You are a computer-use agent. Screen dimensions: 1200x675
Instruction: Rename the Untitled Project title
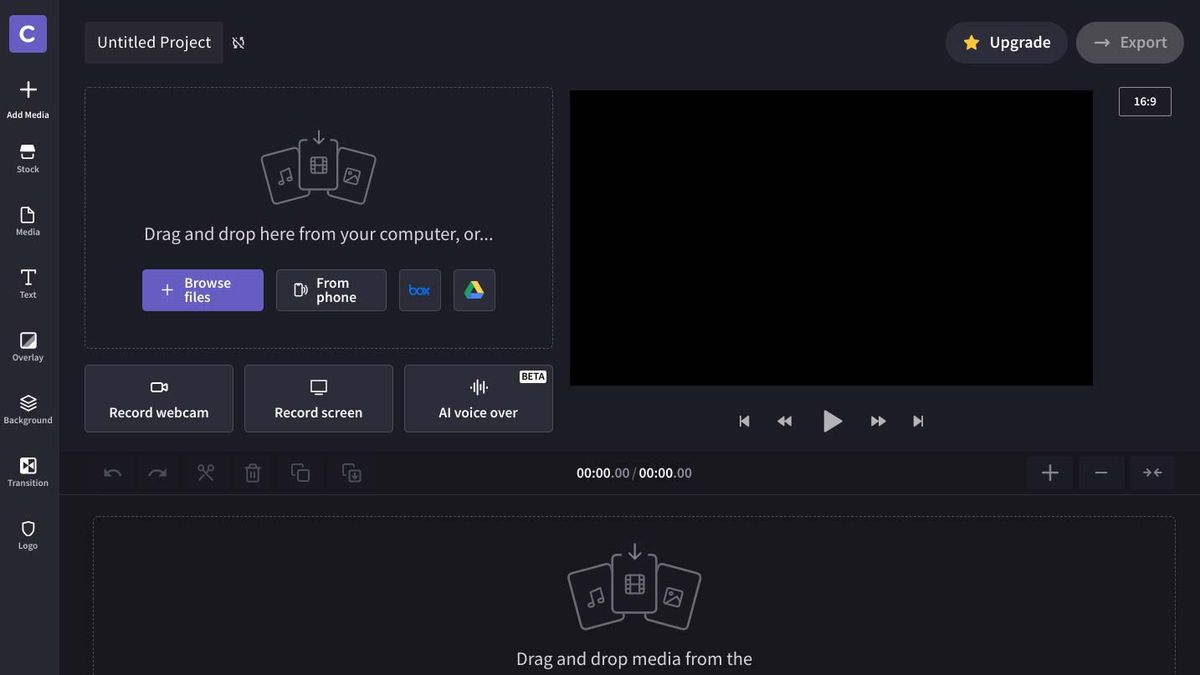point(153,42)
